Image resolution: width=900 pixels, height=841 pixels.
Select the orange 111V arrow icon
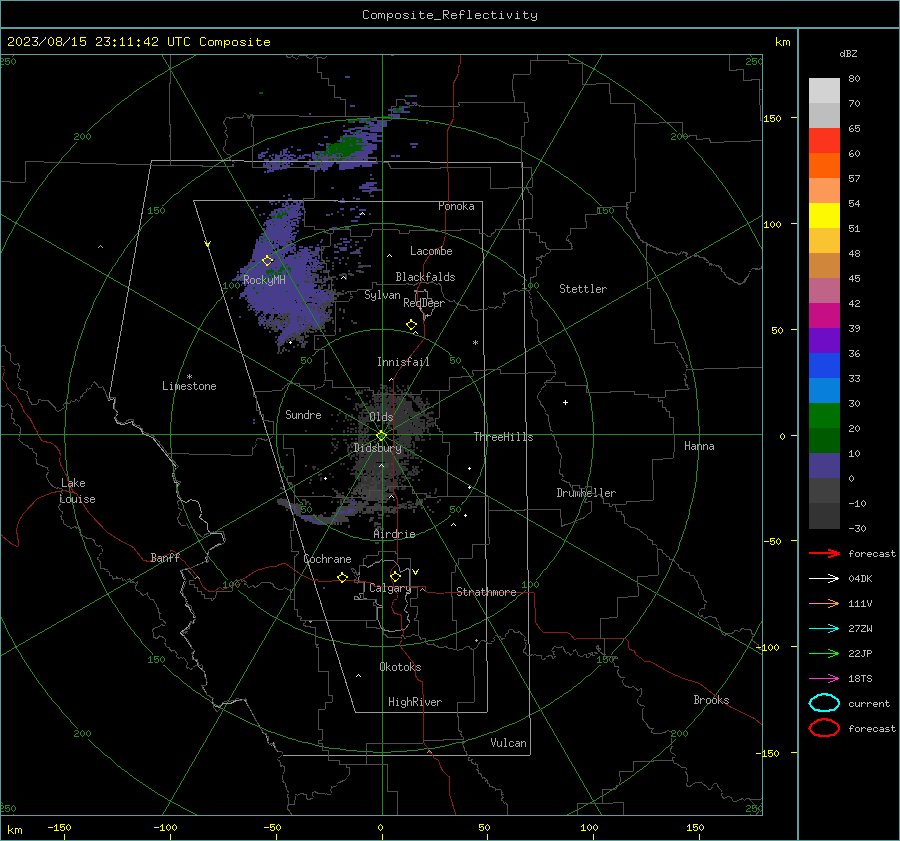pyautogui.click(x=824, y=603)
